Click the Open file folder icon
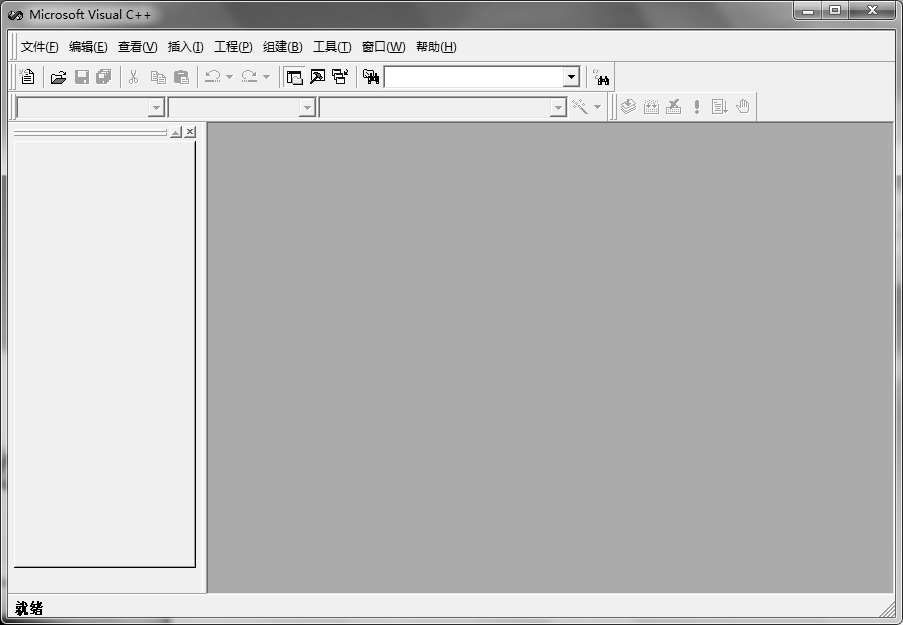 click(58, 77)
